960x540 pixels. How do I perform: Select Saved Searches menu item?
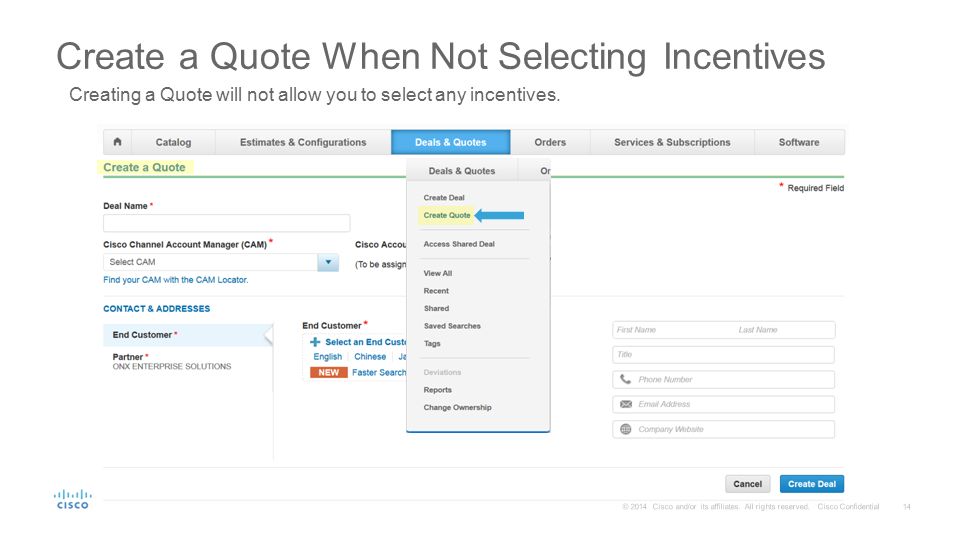click(x=452, y=326)
